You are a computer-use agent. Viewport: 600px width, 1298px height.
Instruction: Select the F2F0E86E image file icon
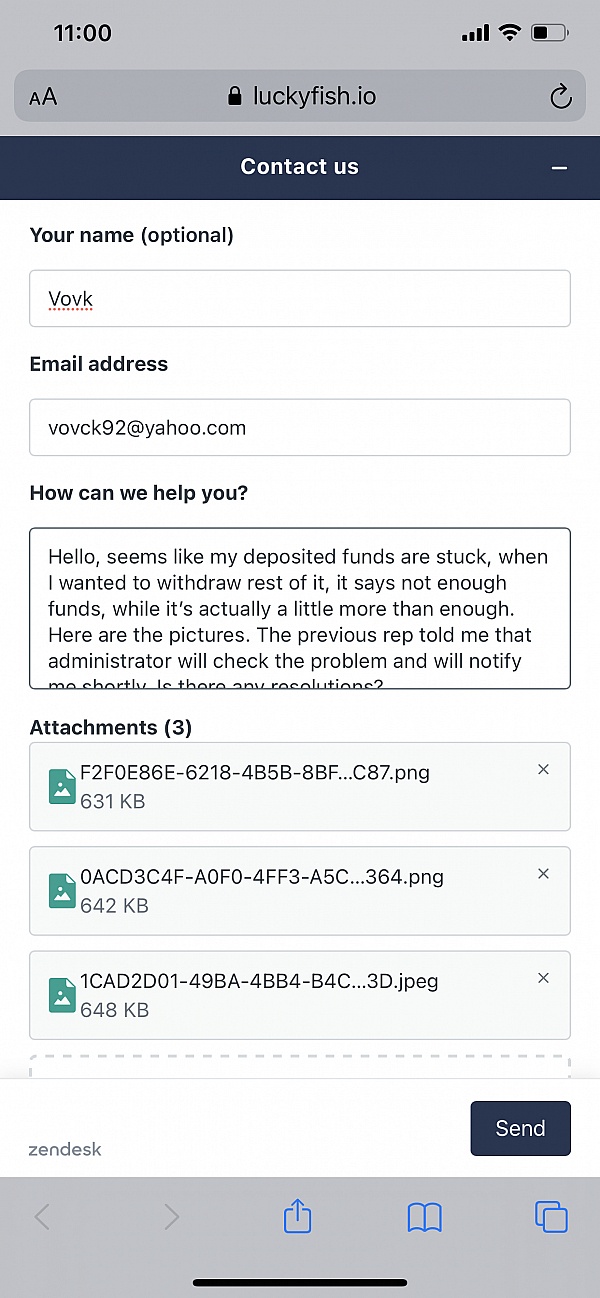(62, 786)
